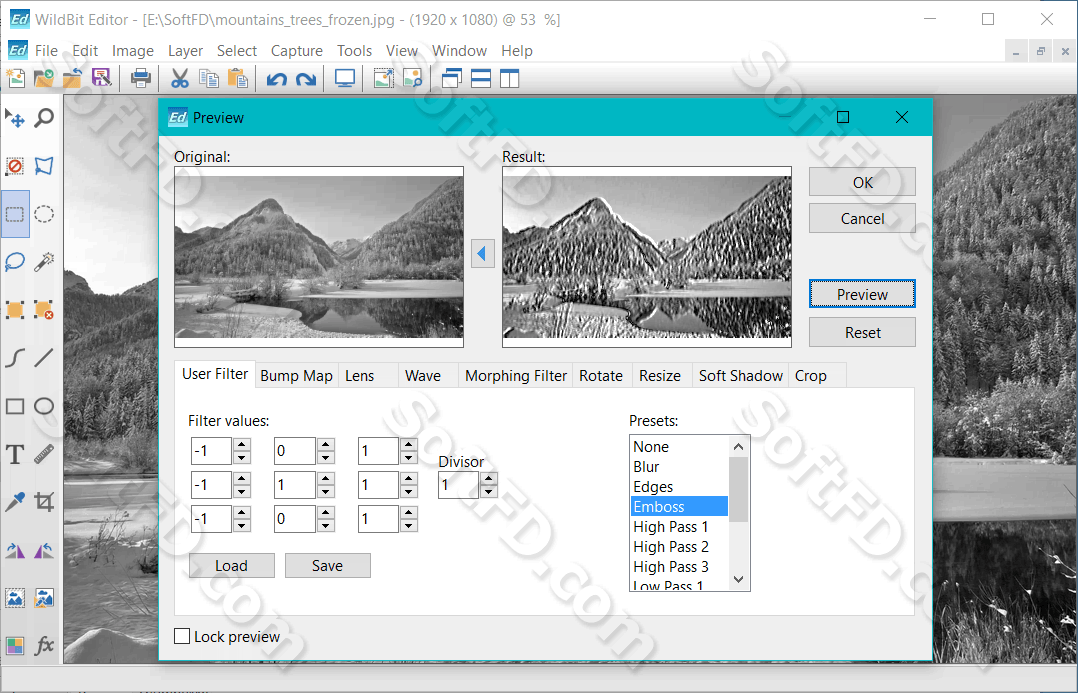Click the Divisor input field
This screenshot has height=693, width=1078.
(459, 485)
